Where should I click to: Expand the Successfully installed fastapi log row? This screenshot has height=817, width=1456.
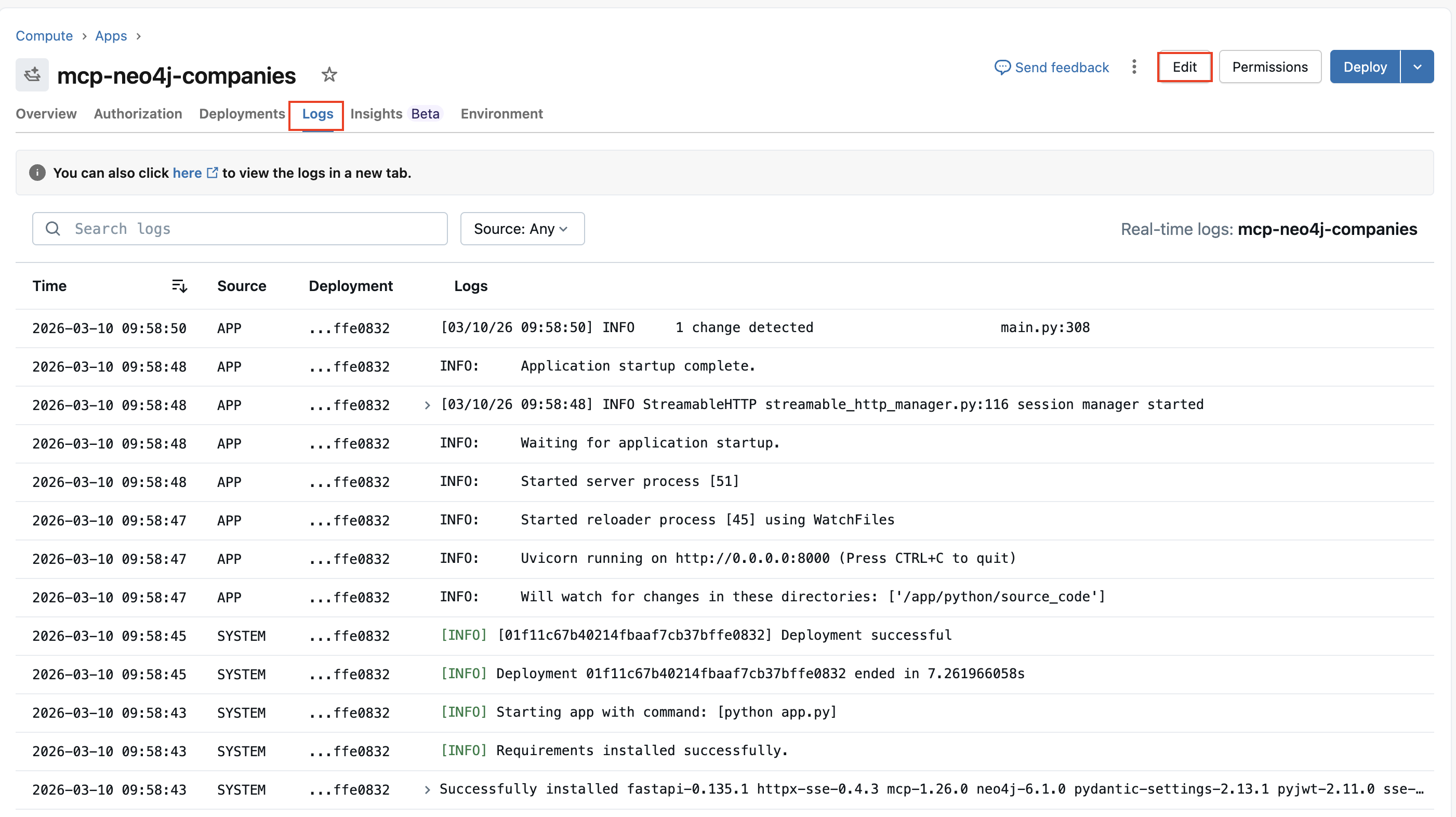coord(427,790)
